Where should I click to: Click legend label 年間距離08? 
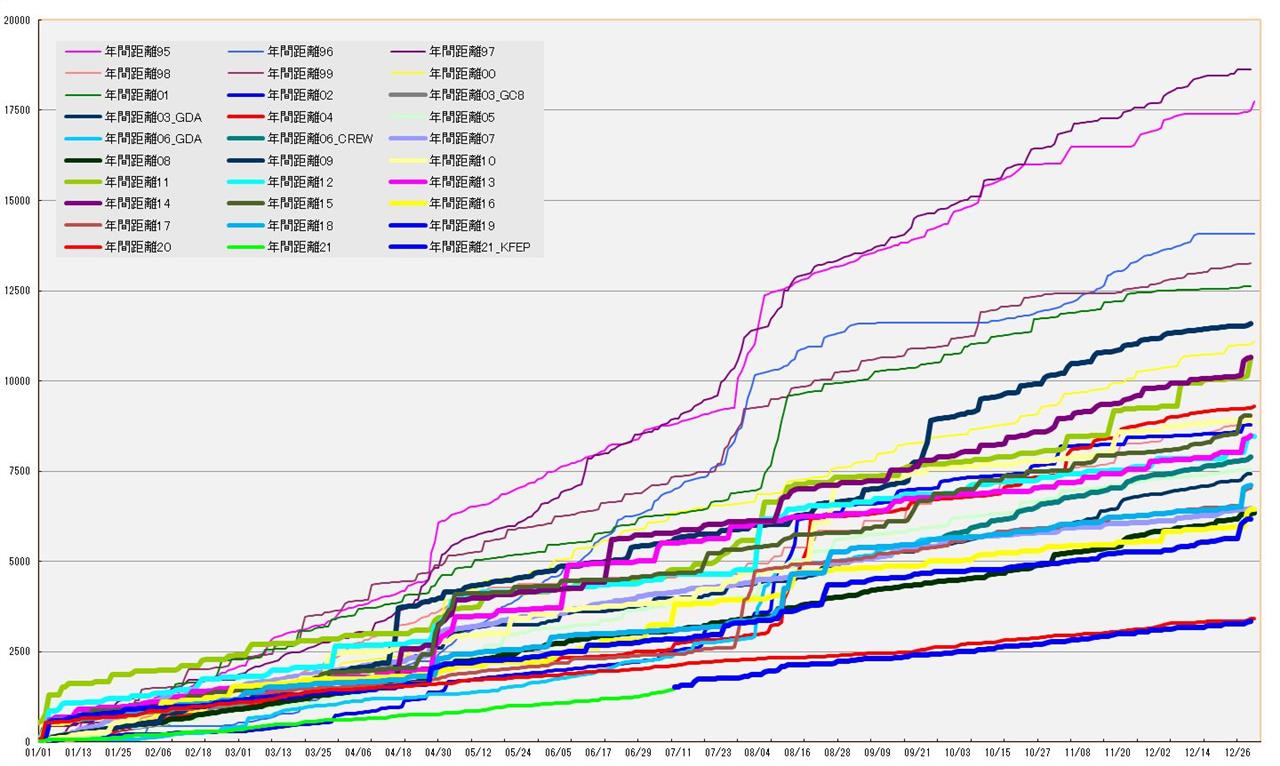click(138, 160)
